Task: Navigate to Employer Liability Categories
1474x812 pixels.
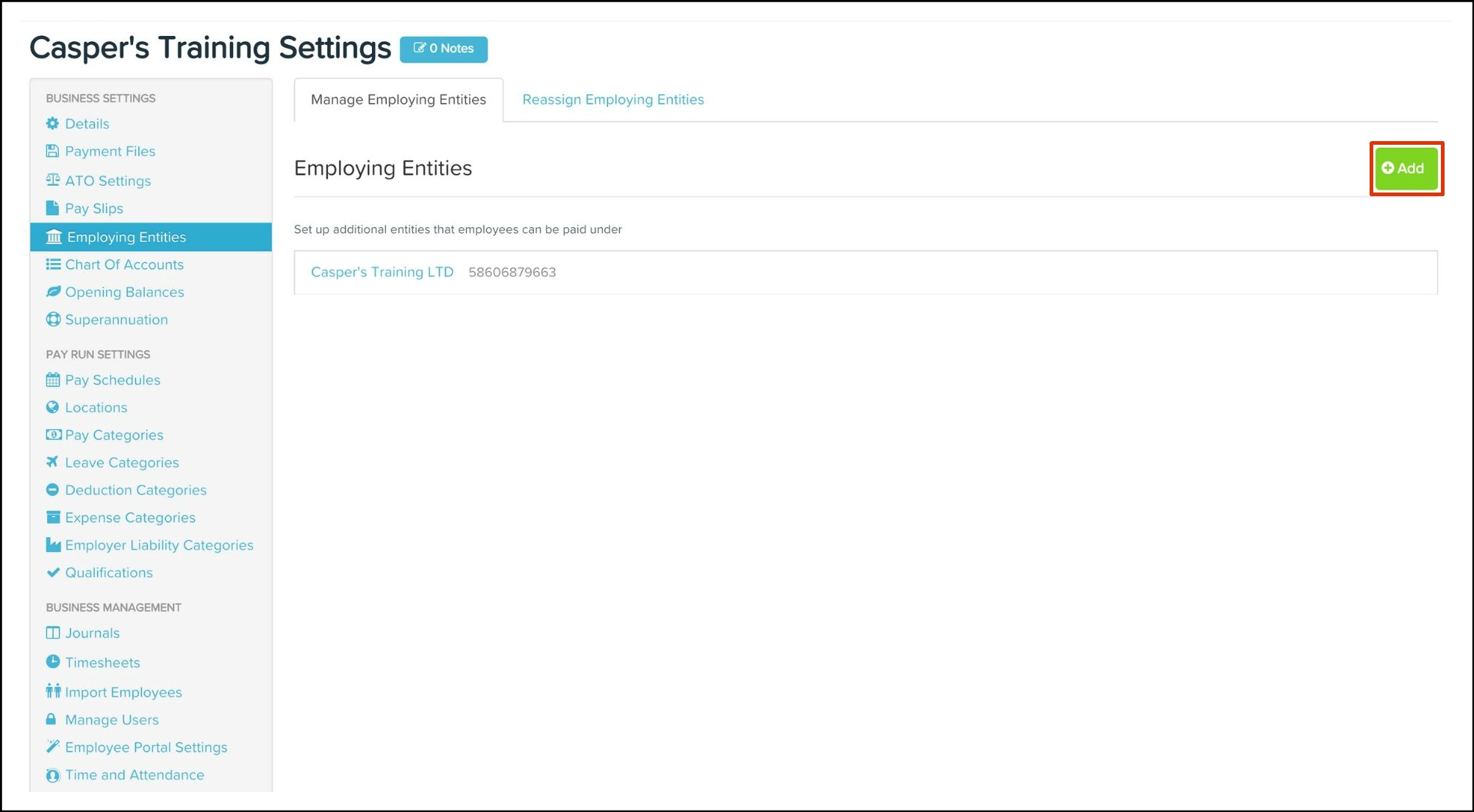Action: tap(159, 545)
